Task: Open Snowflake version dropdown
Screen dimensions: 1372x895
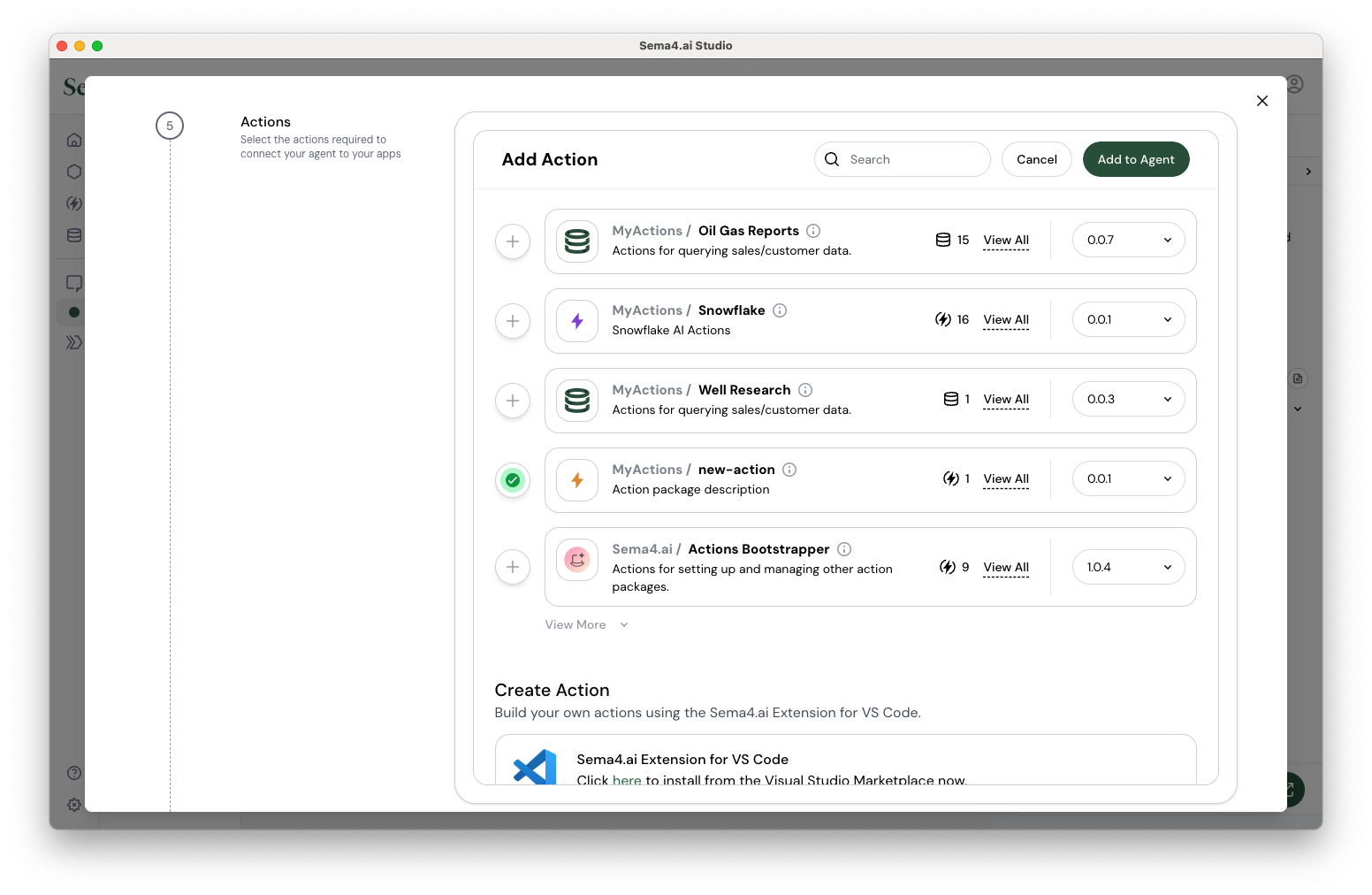Action: click(x=1129, y=319)
